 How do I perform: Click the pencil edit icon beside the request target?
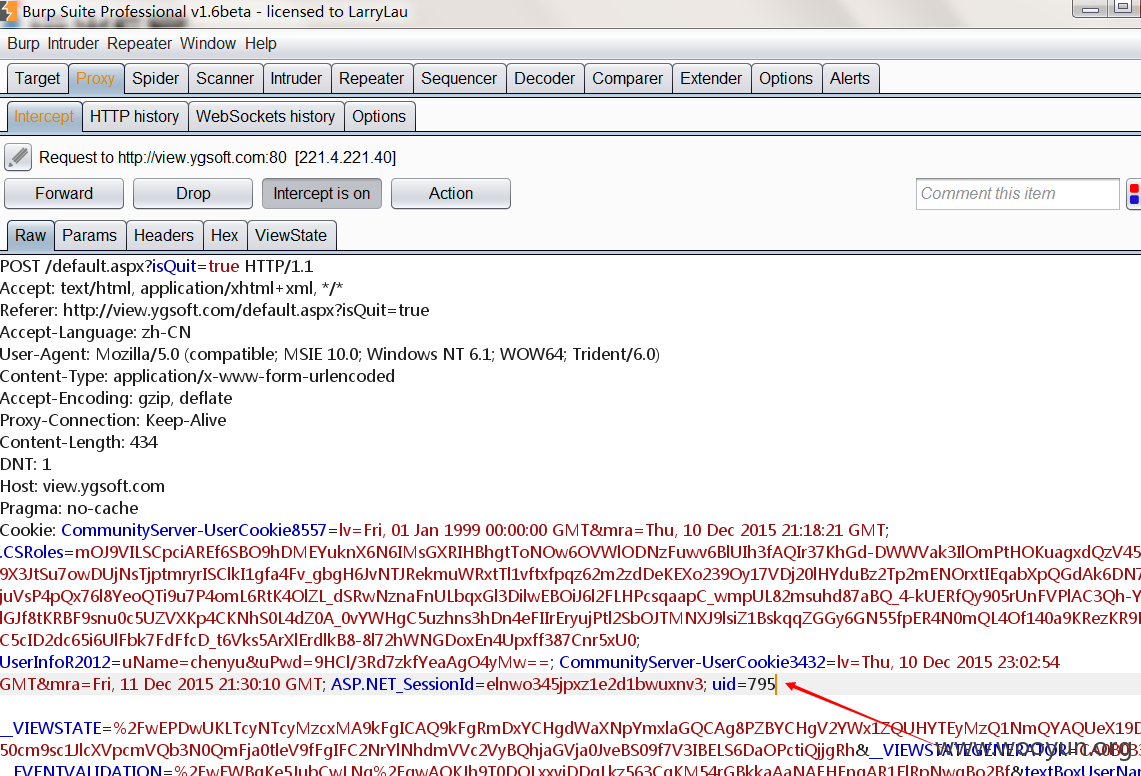(x=18, y=157)
